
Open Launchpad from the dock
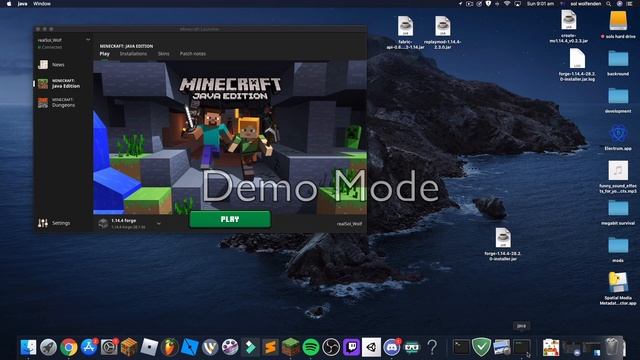[x=49, y=347]
